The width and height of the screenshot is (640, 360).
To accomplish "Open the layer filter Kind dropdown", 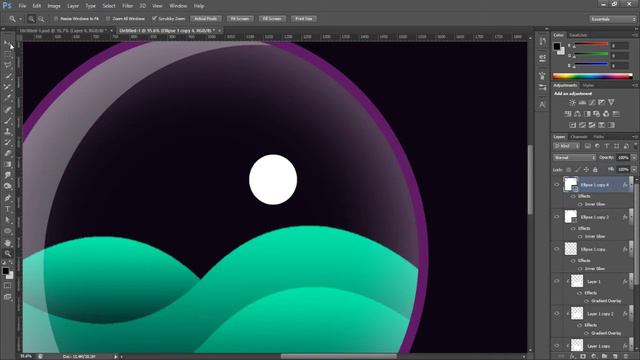I will [x=567, y=146].
